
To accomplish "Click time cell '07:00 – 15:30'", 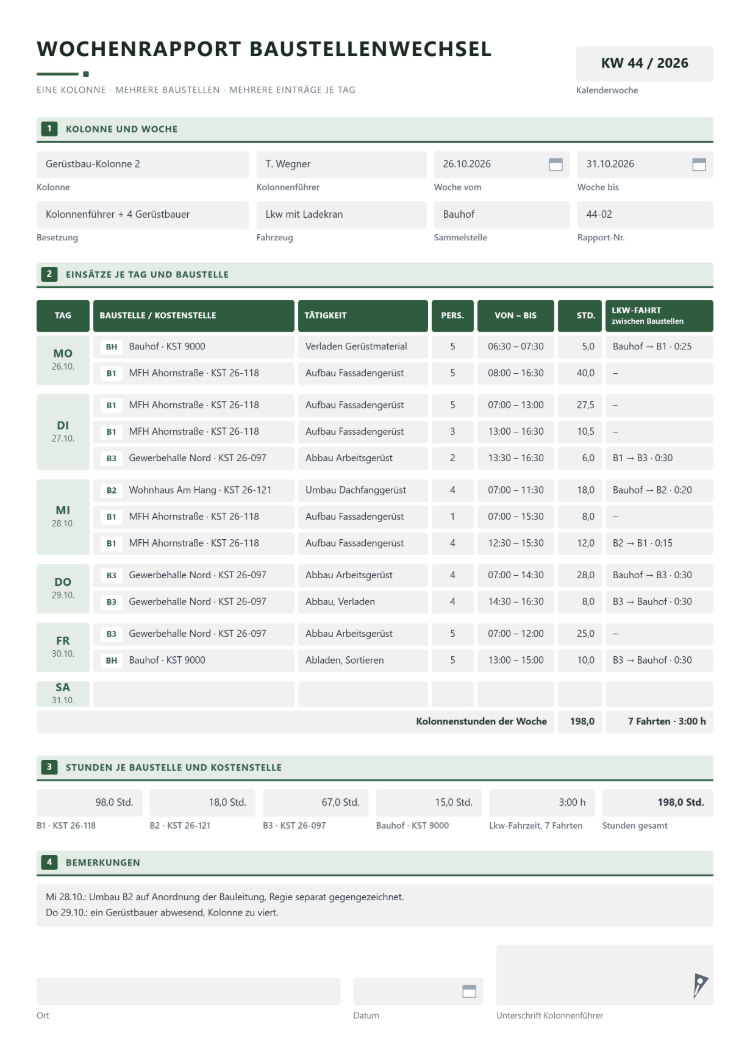I will tap(515, 517).
